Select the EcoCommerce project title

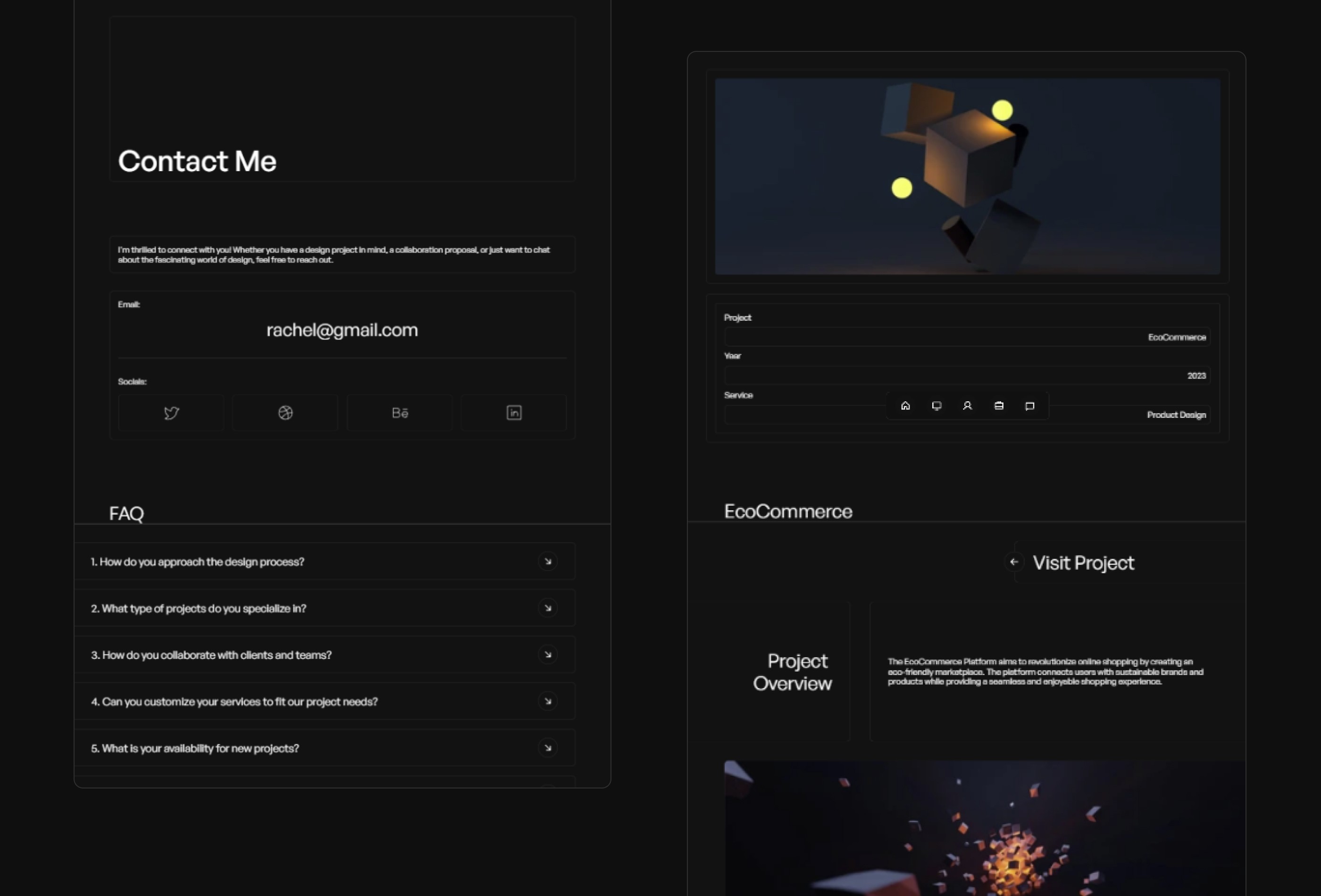coord(788,511)
